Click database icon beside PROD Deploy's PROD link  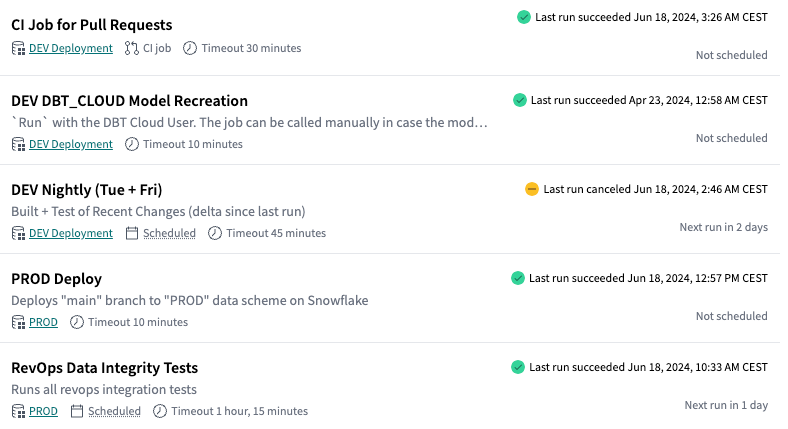click(18, 322)
